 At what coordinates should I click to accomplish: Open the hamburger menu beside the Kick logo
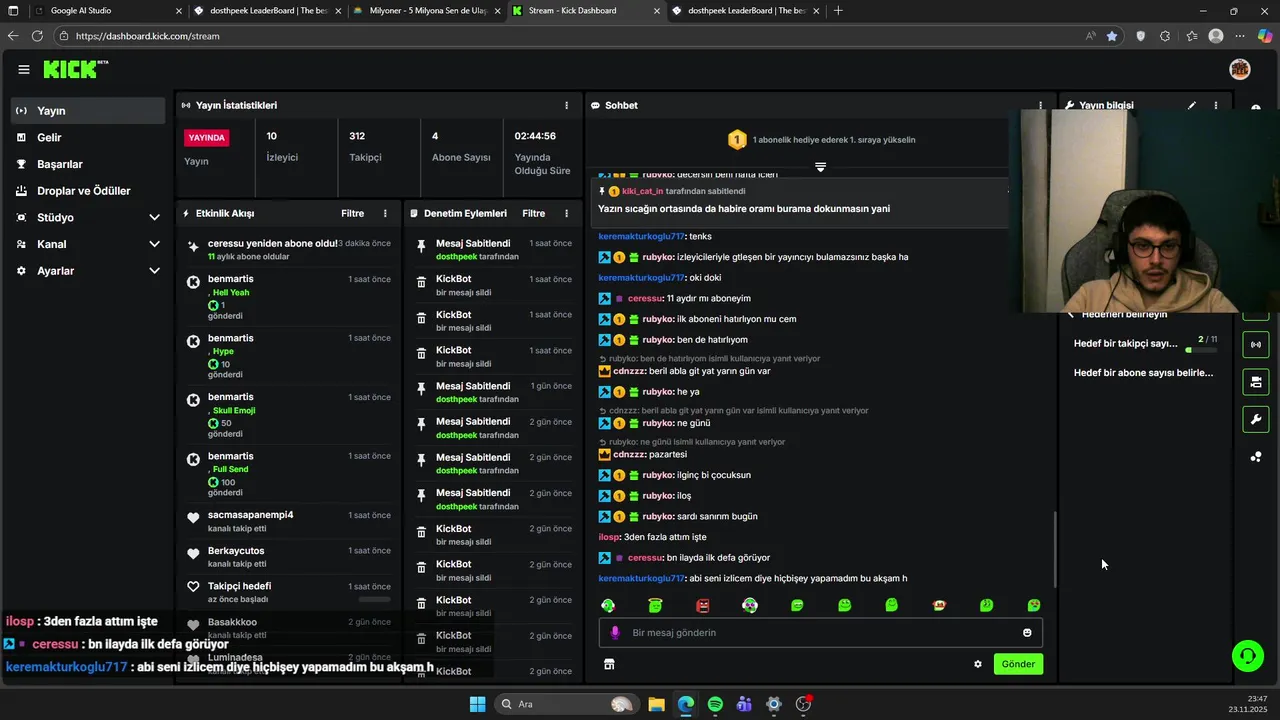coord(23,69)
